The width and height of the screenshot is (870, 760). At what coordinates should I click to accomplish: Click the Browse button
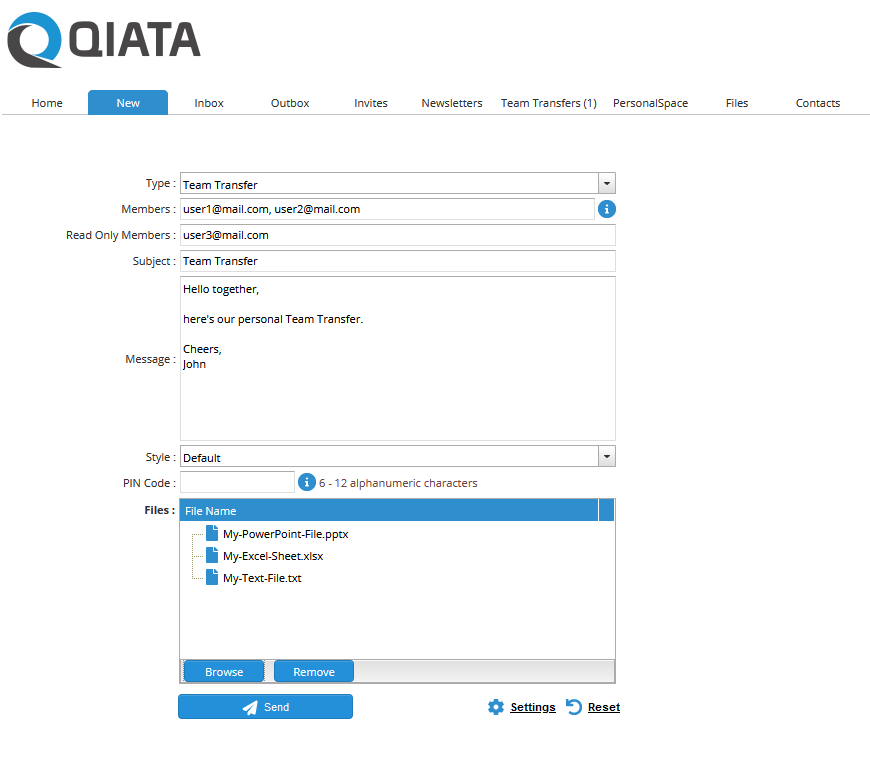pyautogui.click(x=224, y=672)
